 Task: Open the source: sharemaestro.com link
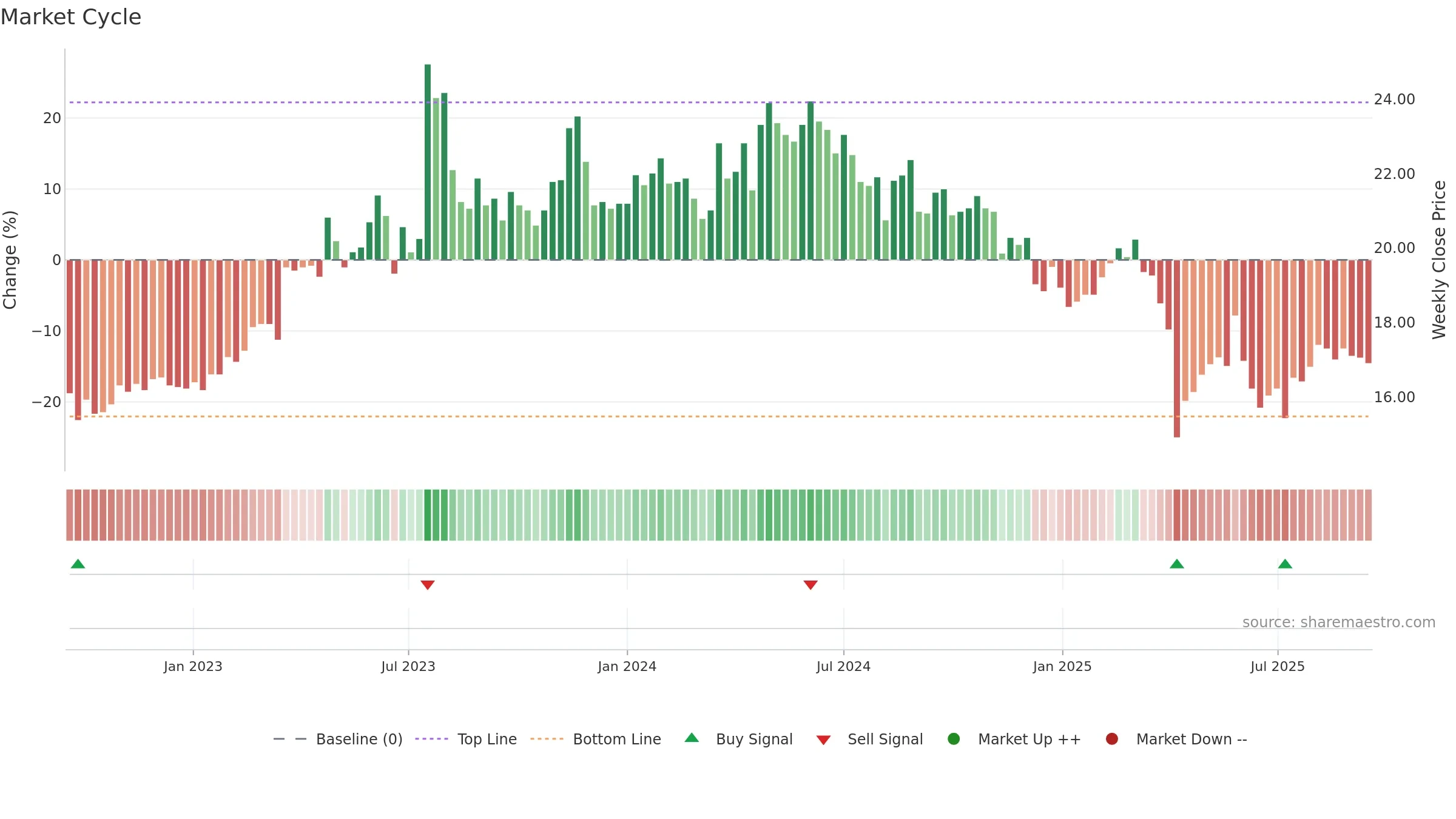coord(1339,622)
